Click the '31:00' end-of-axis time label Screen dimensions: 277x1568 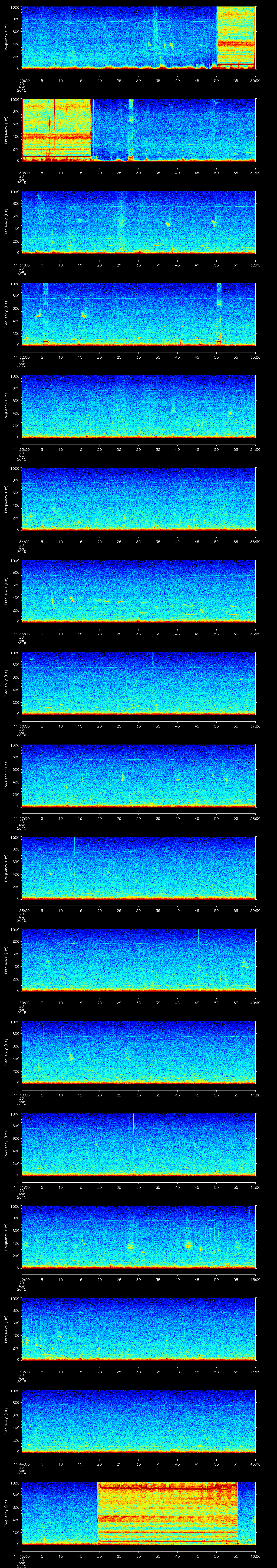(256, 173)
